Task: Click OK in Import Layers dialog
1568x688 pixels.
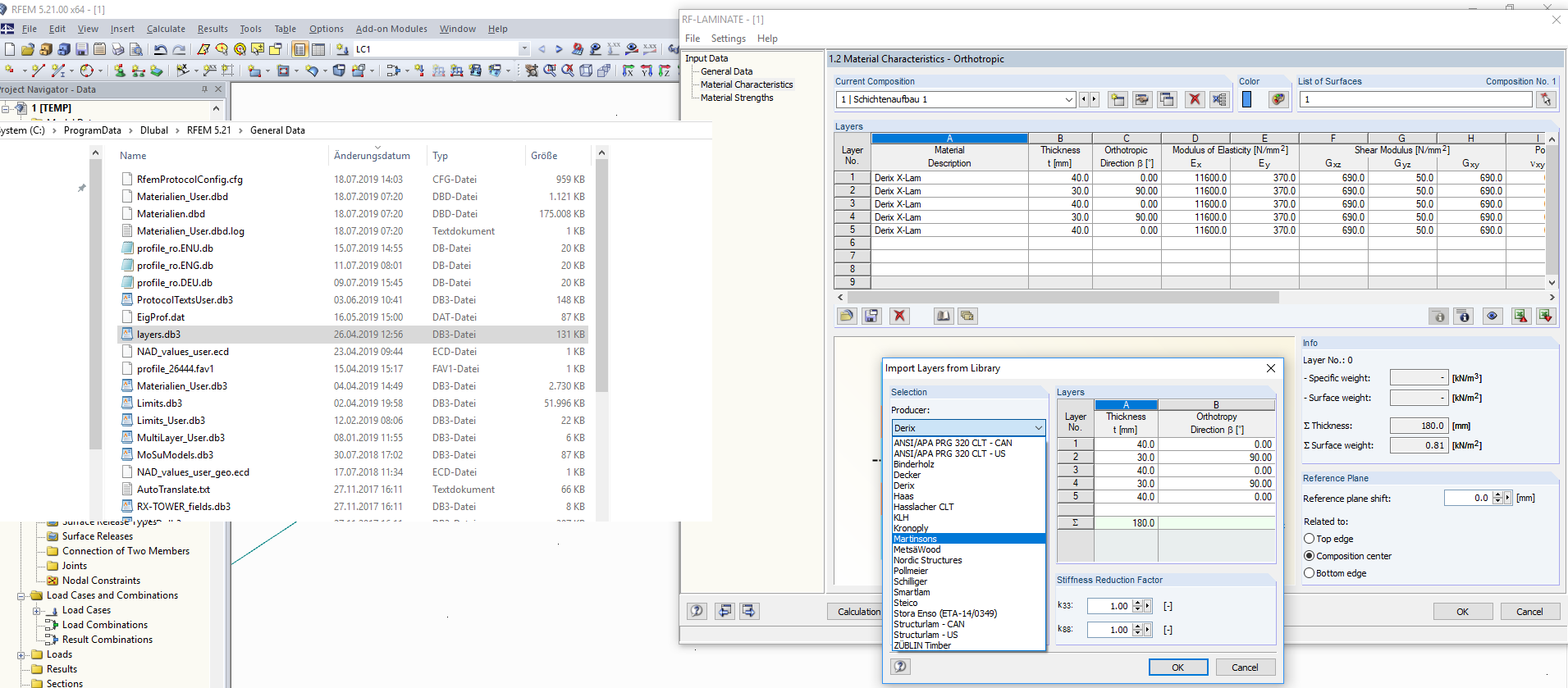Action: tap(1177, 667)
